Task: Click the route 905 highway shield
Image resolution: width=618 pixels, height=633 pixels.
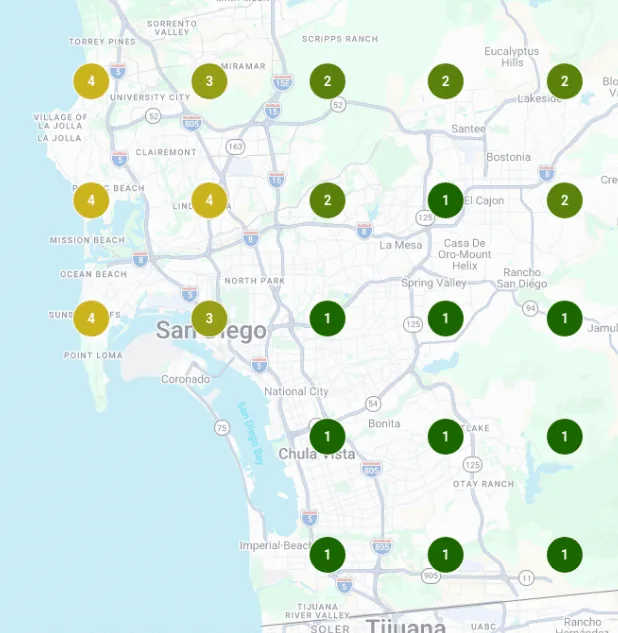Action: 430,576
